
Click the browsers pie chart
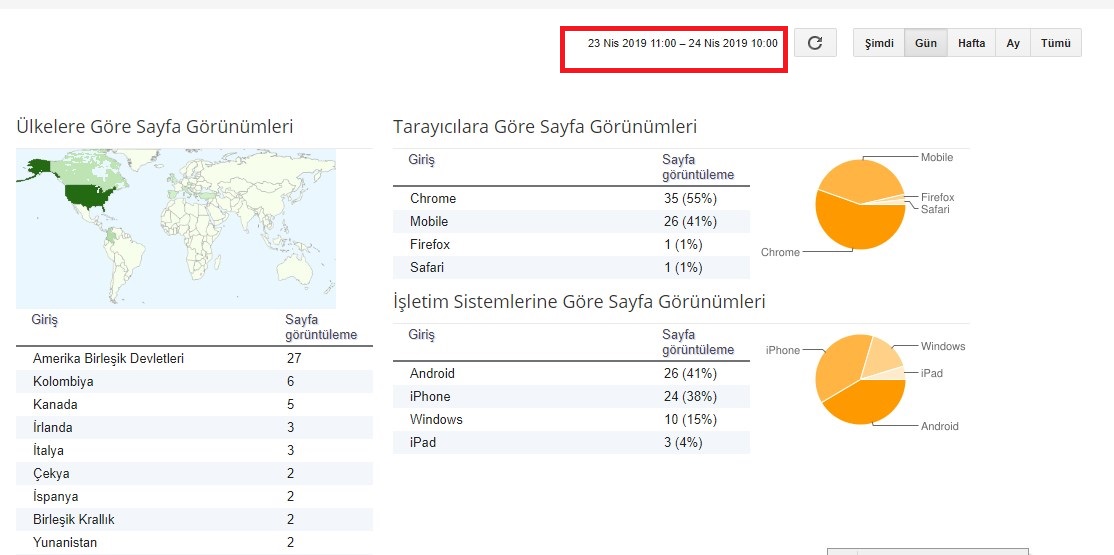(860, 205)
